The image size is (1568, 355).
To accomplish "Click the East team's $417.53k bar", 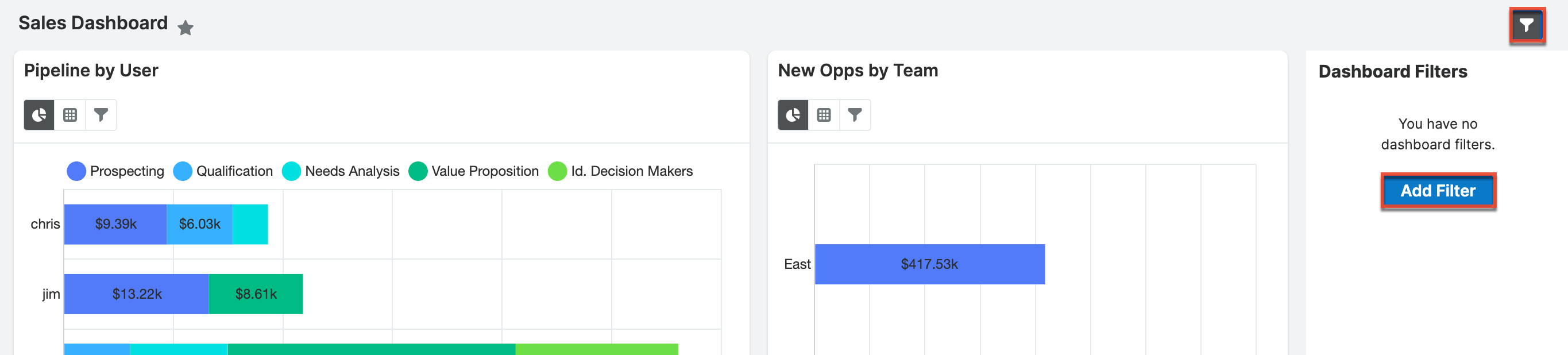I will (929, 264).
